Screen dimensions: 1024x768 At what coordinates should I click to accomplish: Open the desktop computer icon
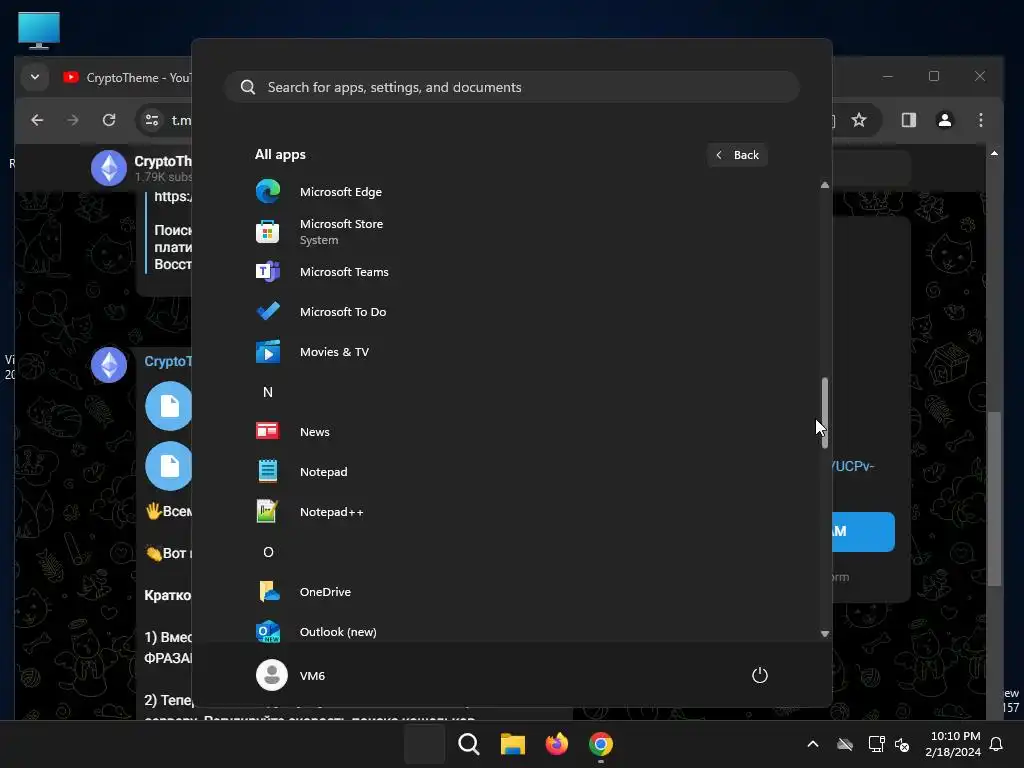39,30
